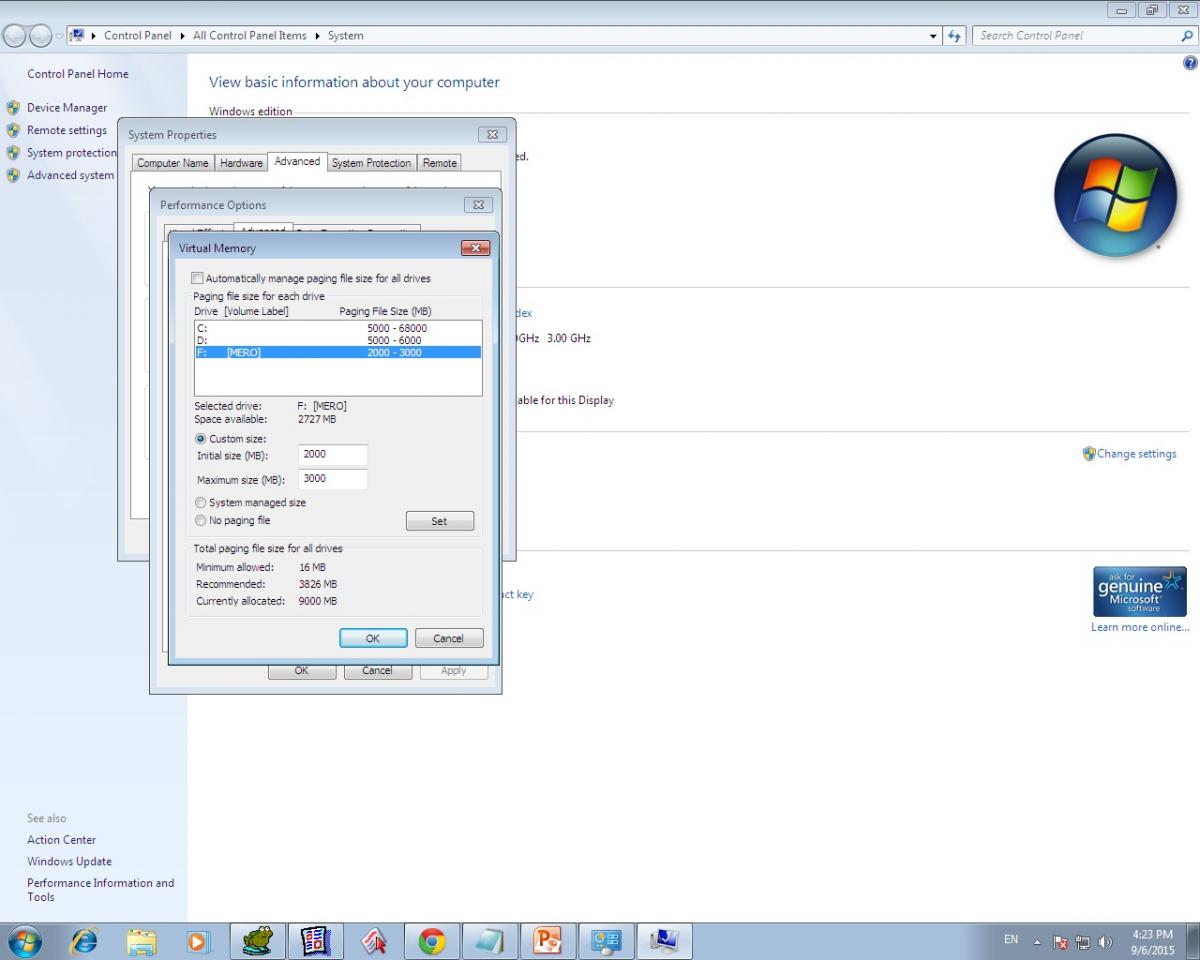This screenshot has width=1200, height=960.
Task: Enable automatically manage paging file size checkbox
Action: [197, 278]
